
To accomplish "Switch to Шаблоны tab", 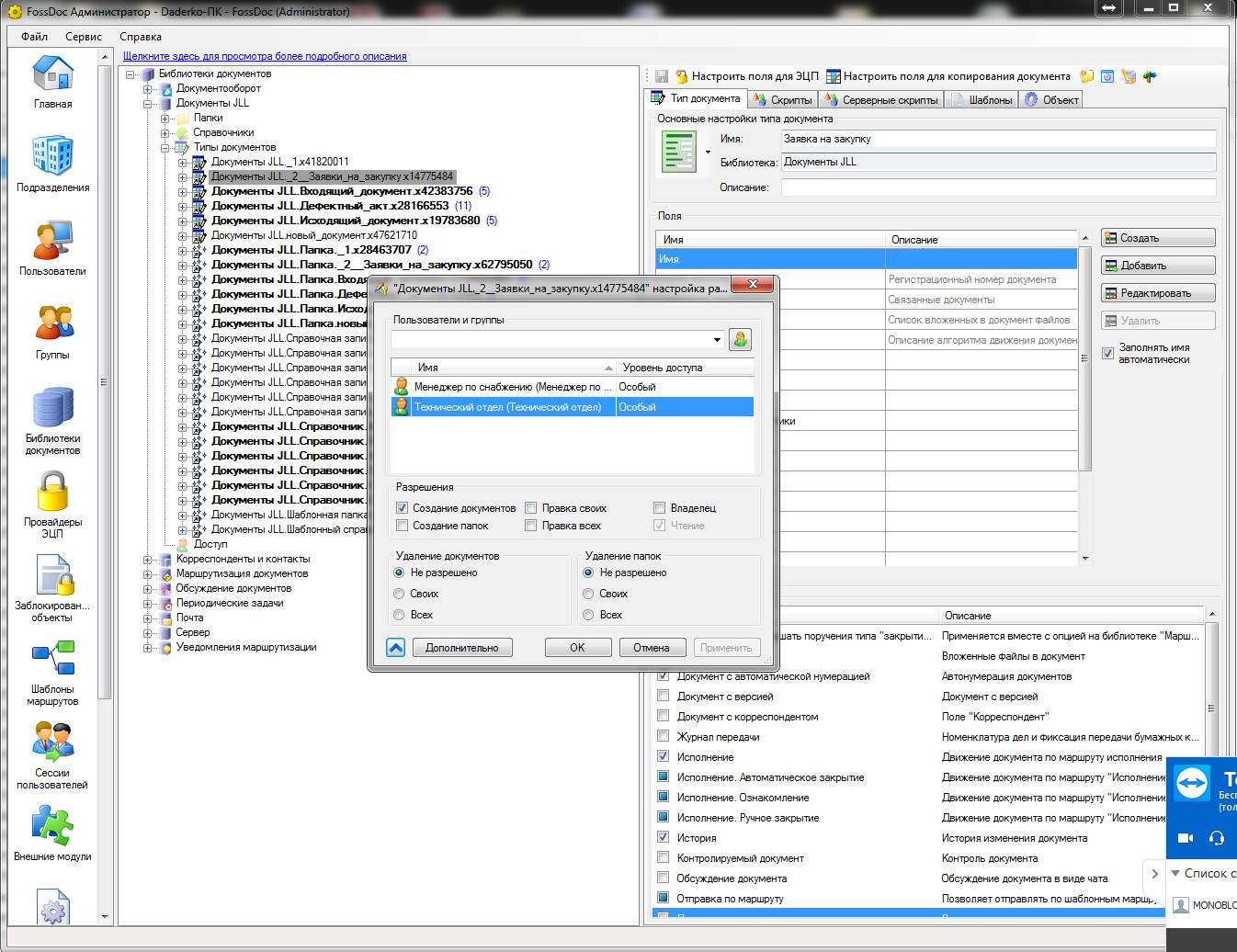I will click(982, 99).
